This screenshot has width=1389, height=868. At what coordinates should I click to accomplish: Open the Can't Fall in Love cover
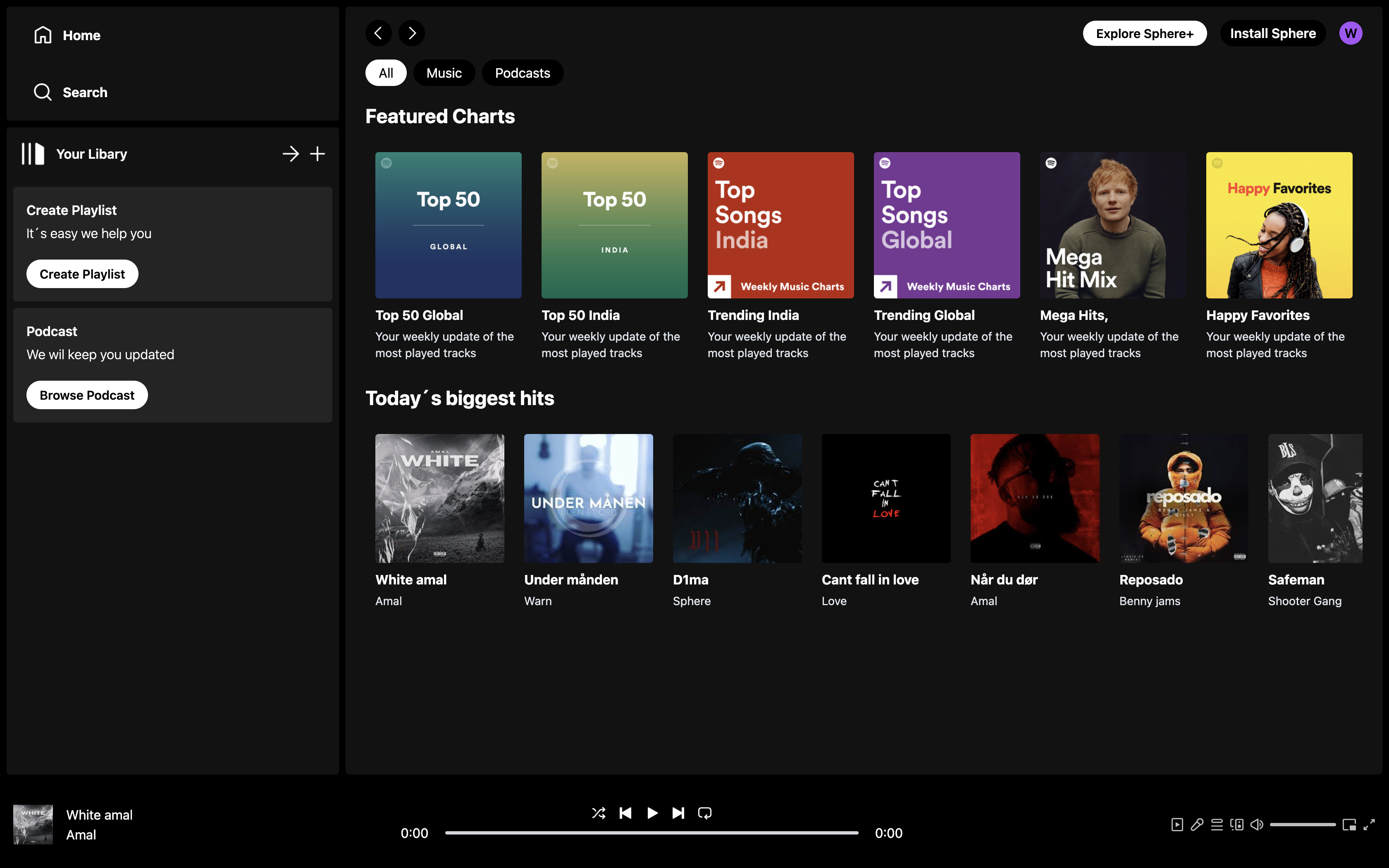[886, 498]
